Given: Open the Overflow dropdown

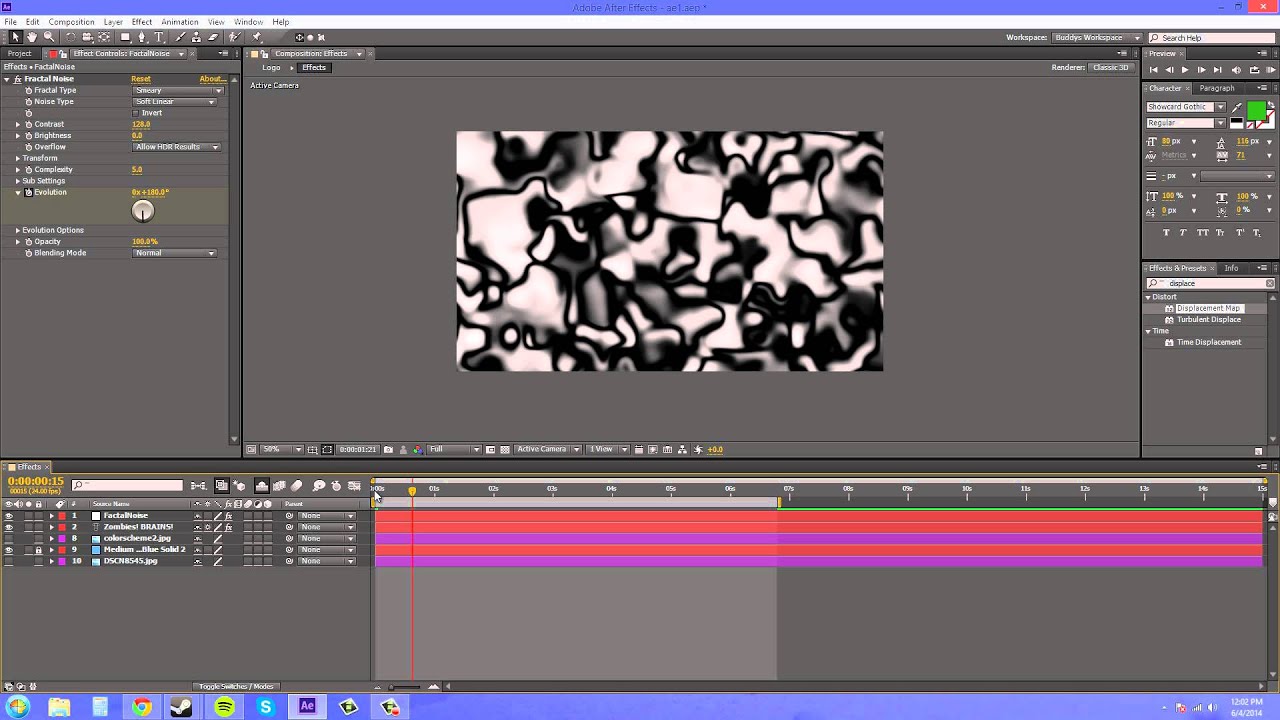Looking at the screenshot, I should tap(176, 147).
